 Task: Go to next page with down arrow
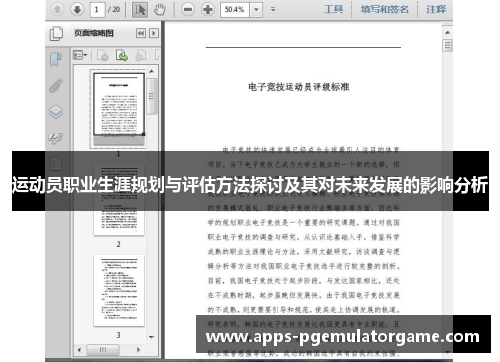[x=77, y=9]
